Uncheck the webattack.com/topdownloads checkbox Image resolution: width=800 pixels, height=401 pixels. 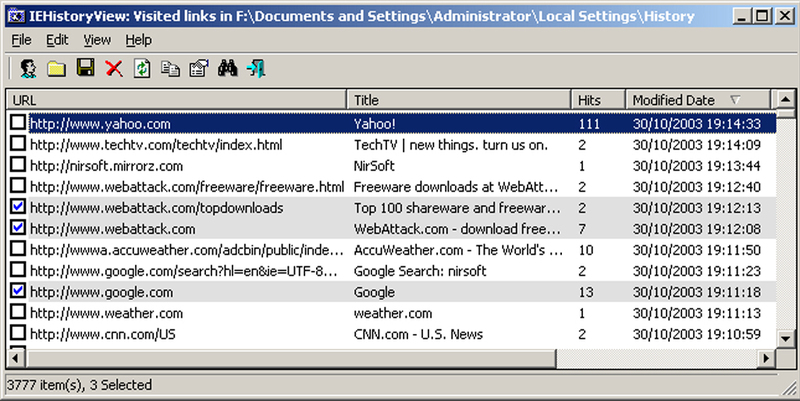[18, 207]
